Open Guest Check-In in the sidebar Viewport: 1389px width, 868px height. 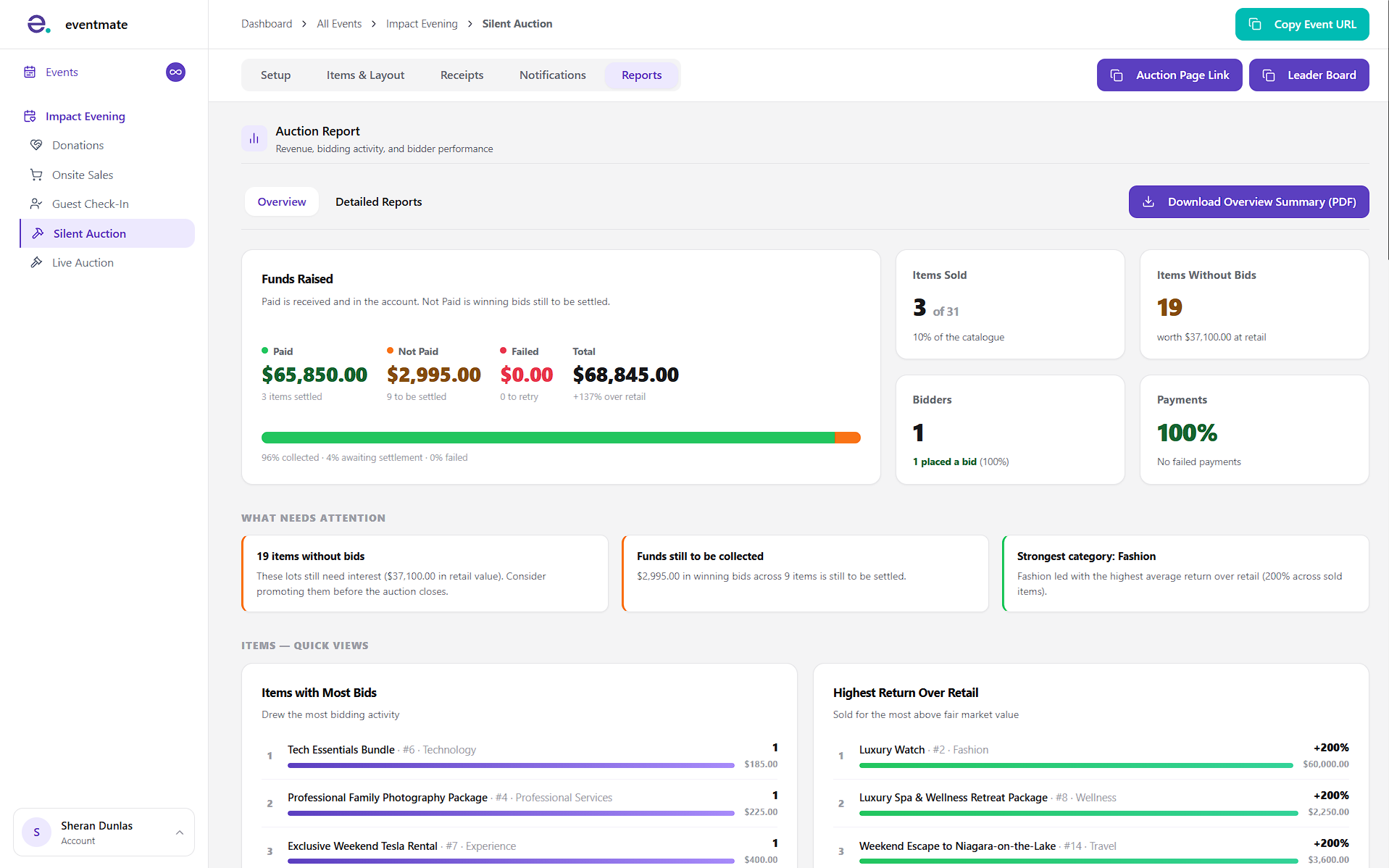tap(91, 204)
